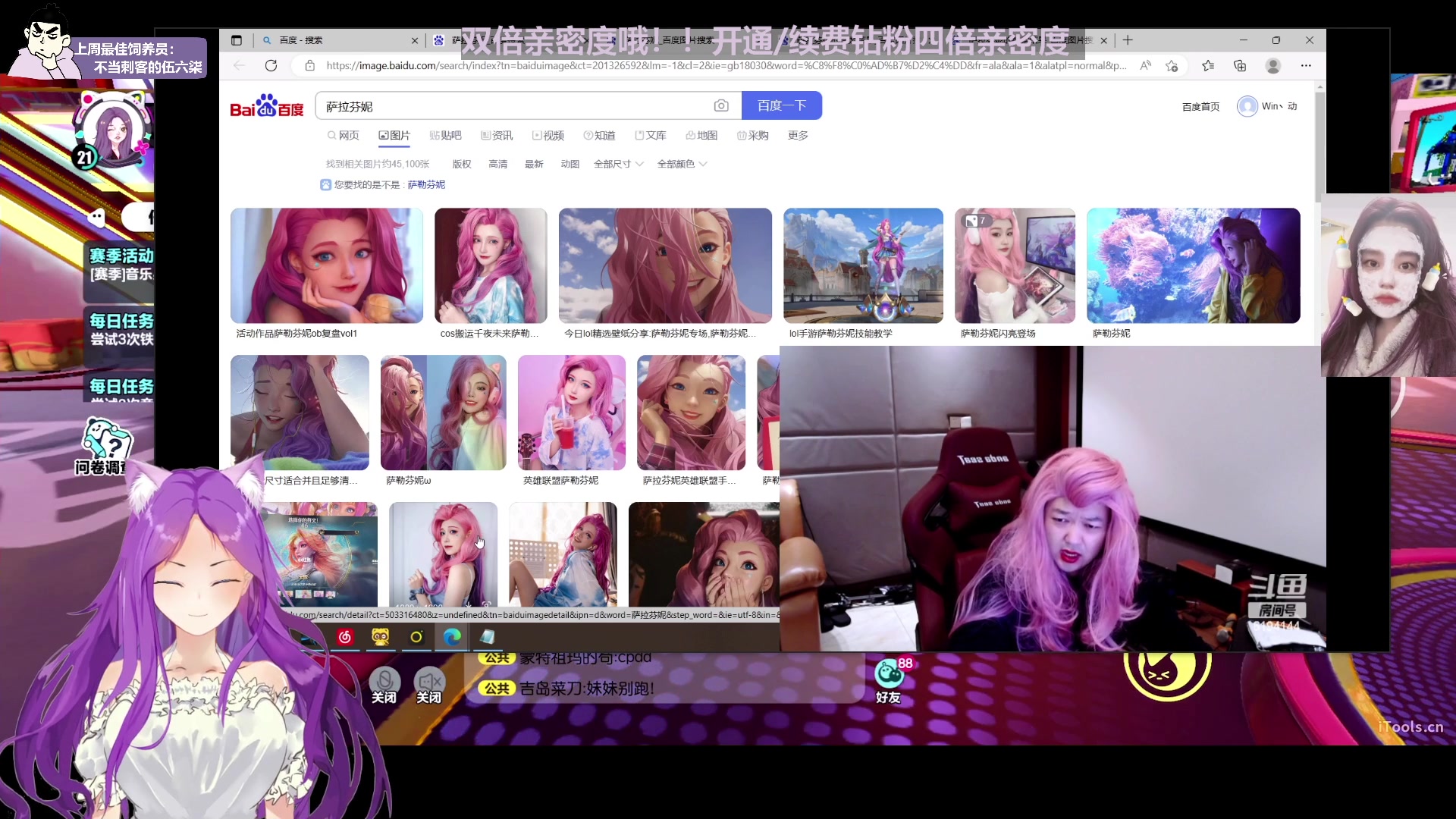Open the 百度首页 link
The image size is (1456, 819).
coord(1201,107)
